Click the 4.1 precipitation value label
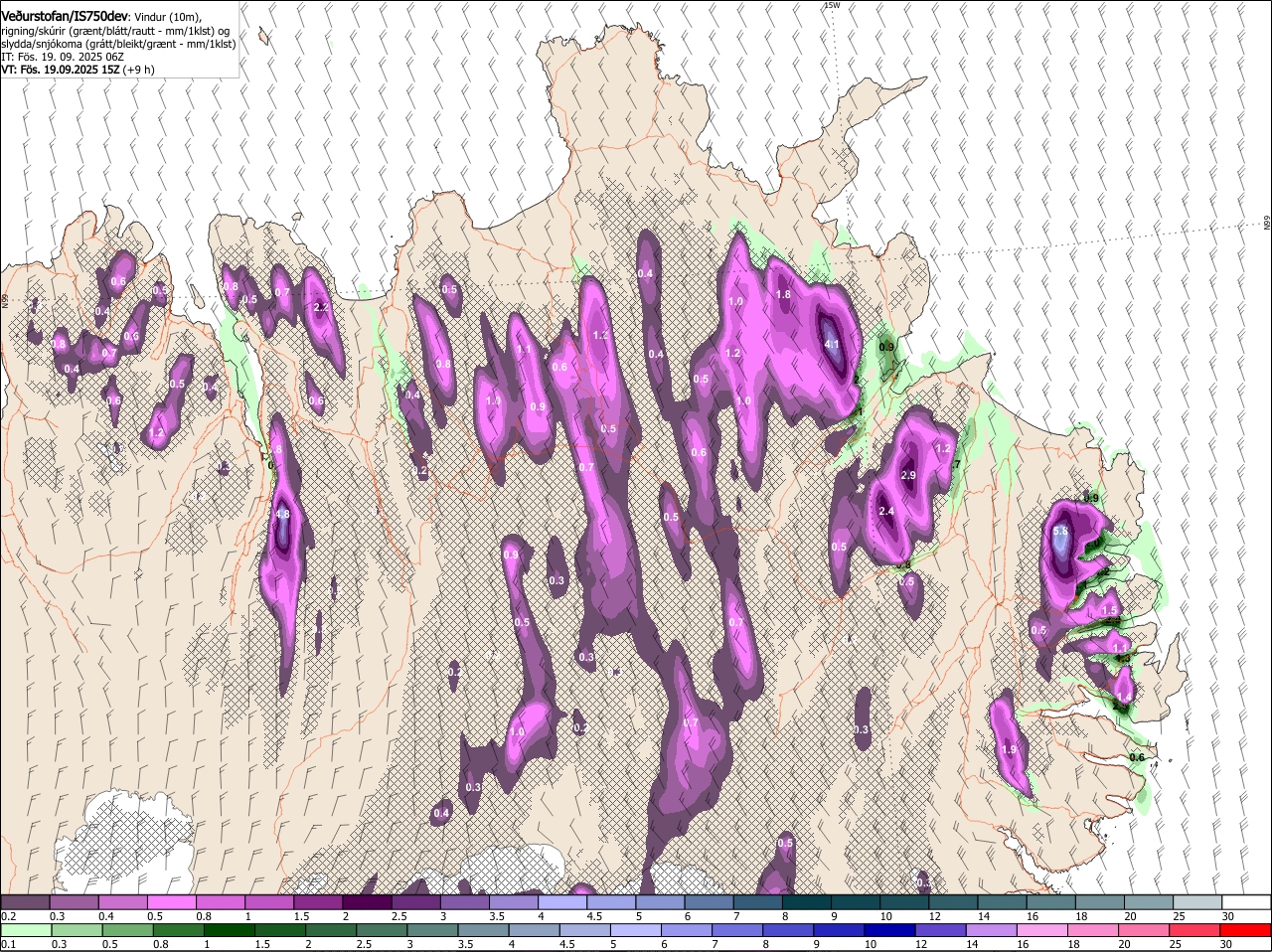Image resolution: width=1272 pixels, height=952 pixels. 833,345
